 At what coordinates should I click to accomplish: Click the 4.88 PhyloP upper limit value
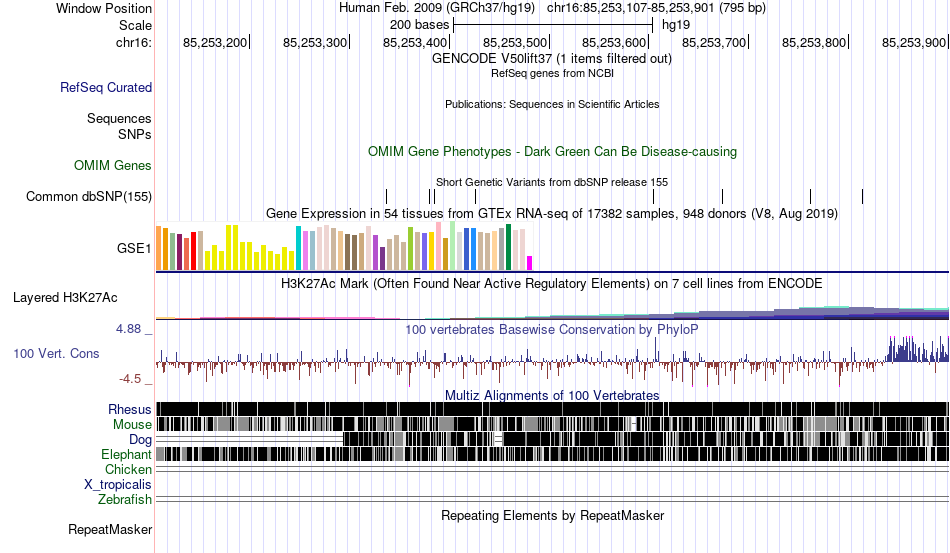click(128, 329)
